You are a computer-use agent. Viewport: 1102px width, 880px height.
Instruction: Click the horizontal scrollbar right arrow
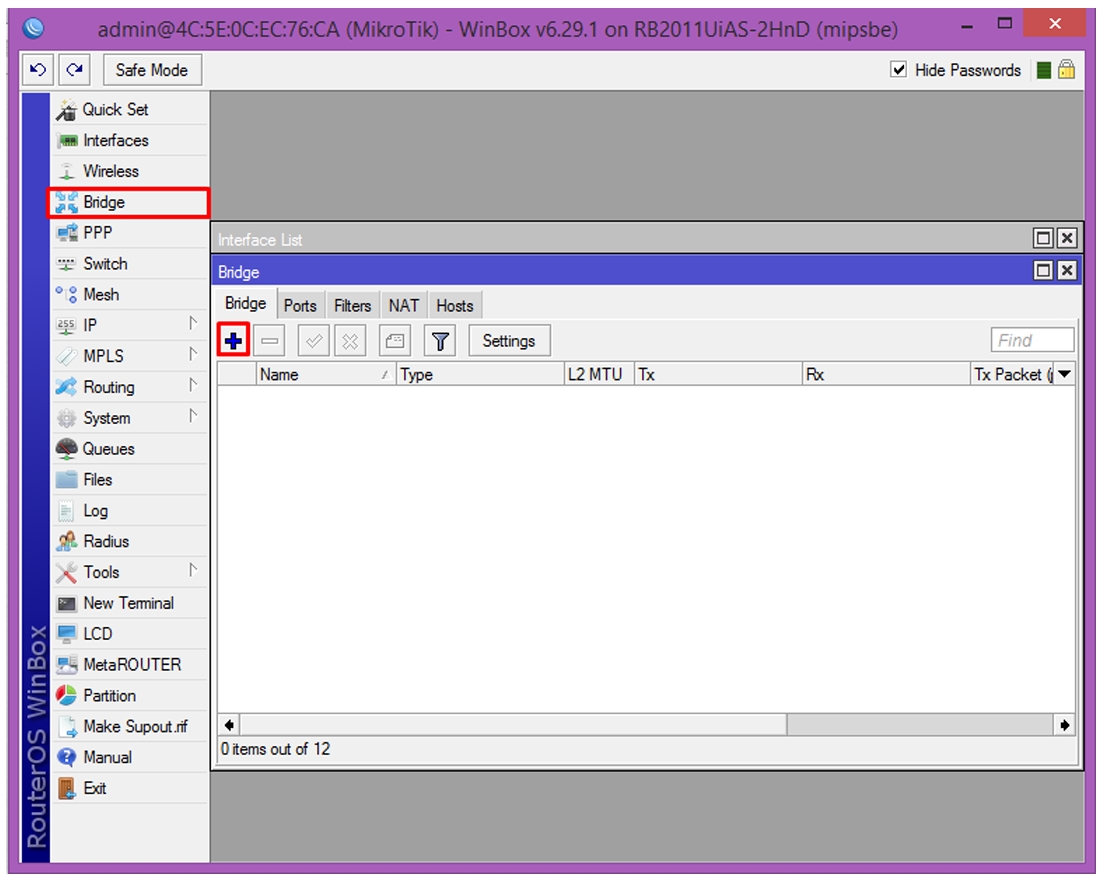(x=1065, y=725)
